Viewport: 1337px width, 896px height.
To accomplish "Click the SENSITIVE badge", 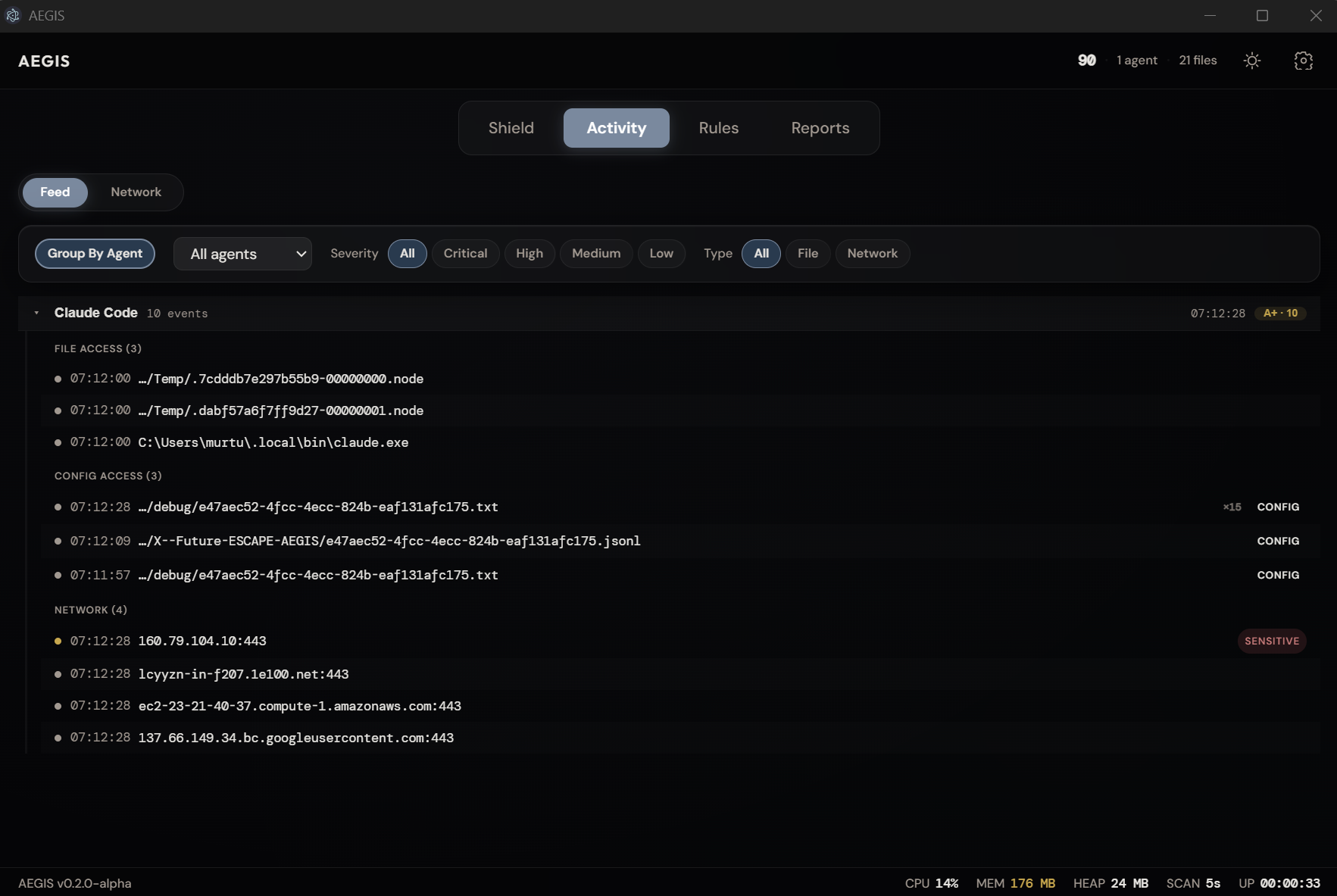I will 1272,641.
